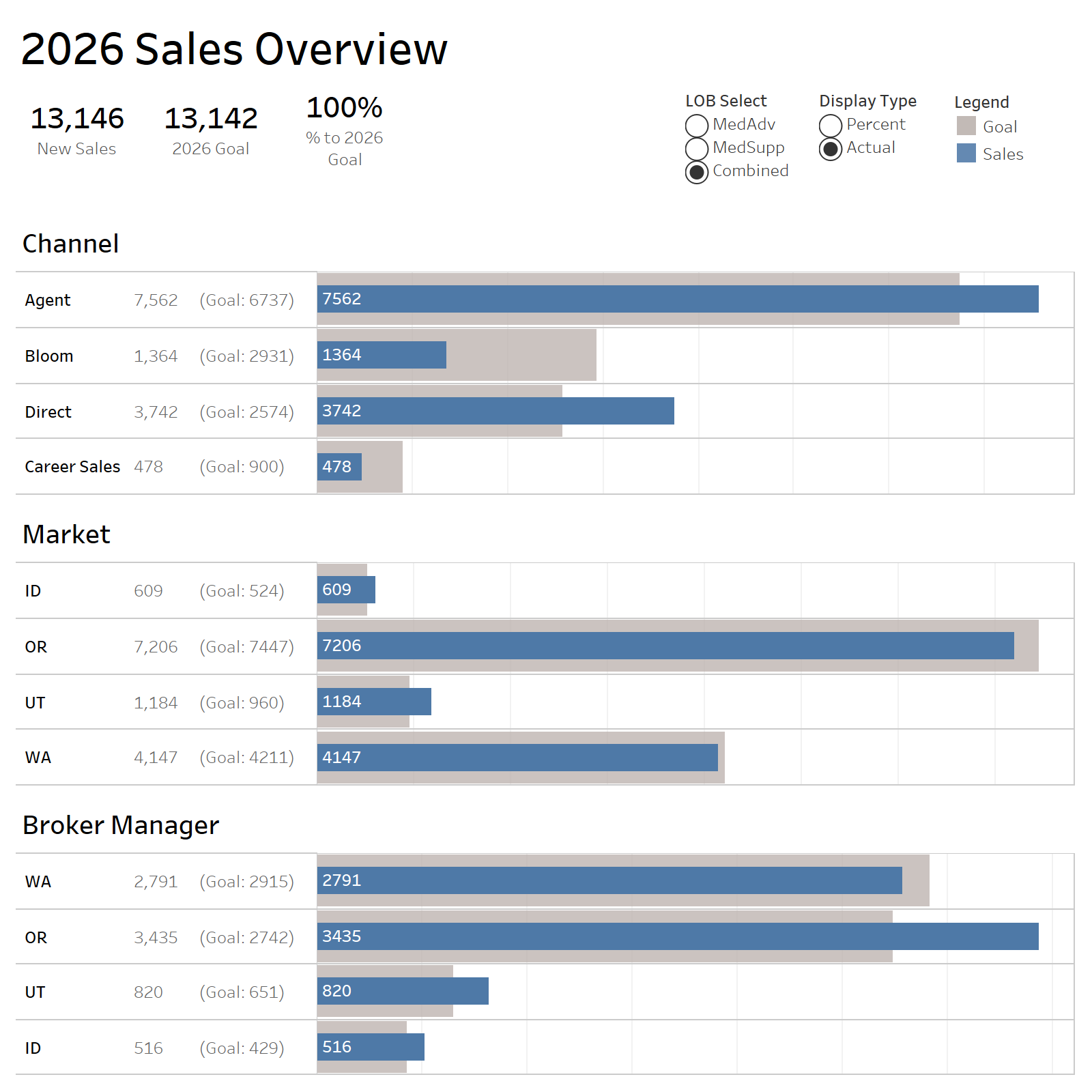Click the New Sales KPI number

[x=77, y=118]
